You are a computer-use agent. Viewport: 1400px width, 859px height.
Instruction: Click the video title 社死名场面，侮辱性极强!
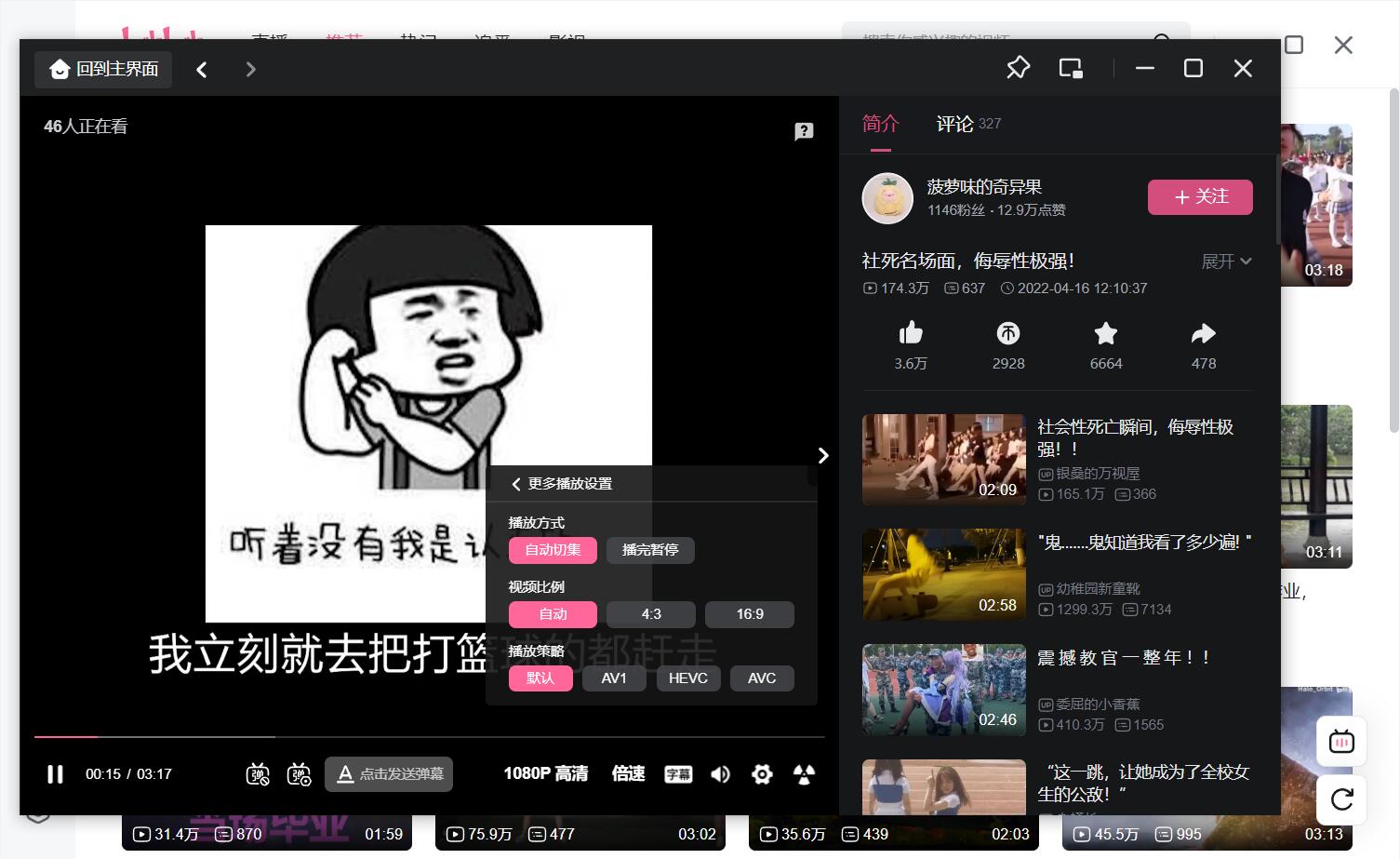click(968, 262)
